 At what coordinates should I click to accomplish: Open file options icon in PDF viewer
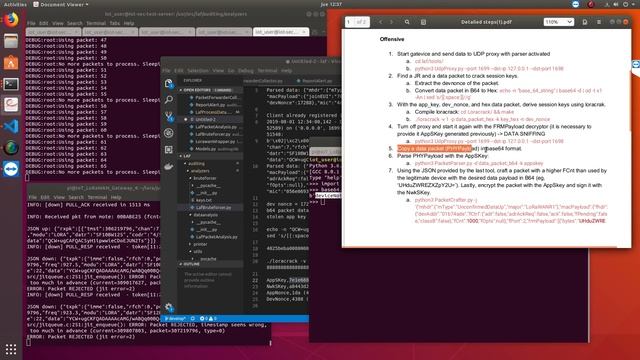coord(584,22)
